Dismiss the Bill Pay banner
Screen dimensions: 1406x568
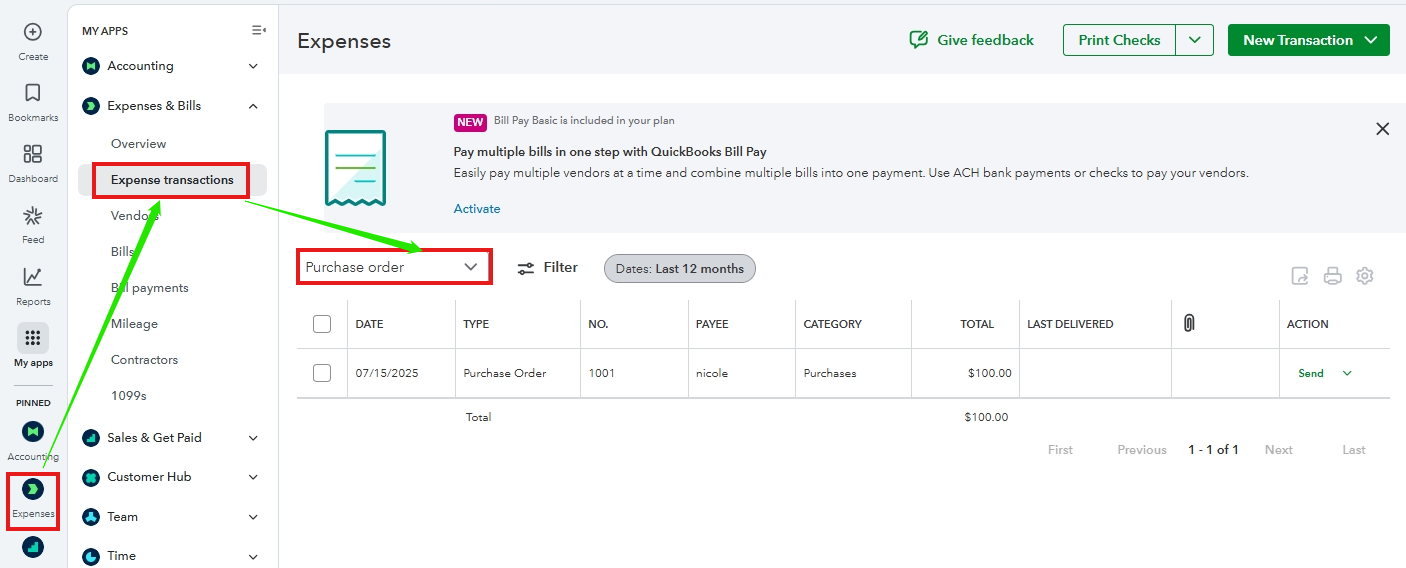pos(1382,129)
